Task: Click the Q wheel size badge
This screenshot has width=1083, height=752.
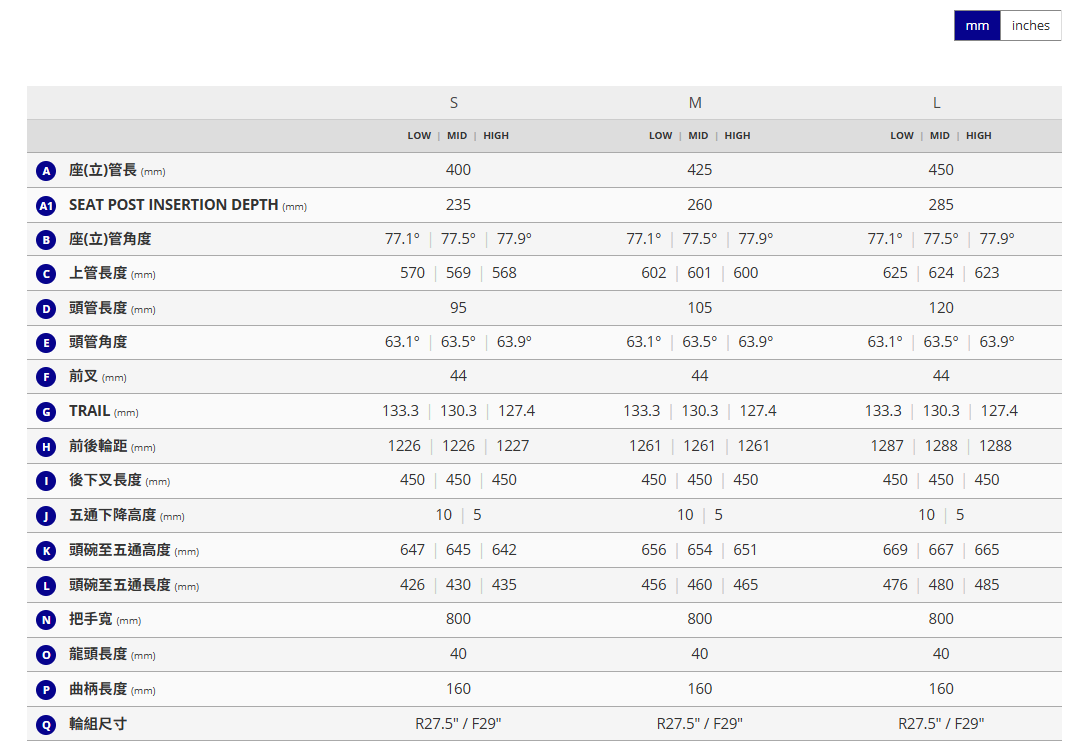Action: click(45, 724)
